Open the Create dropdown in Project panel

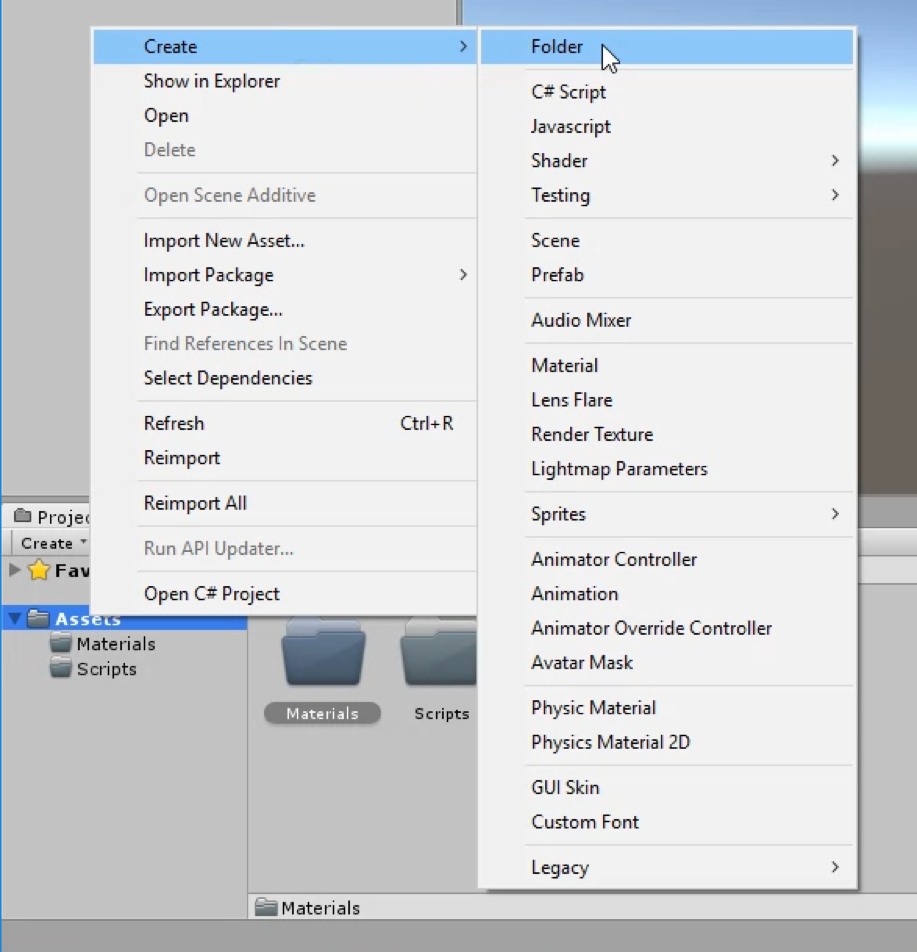[53, 543]
